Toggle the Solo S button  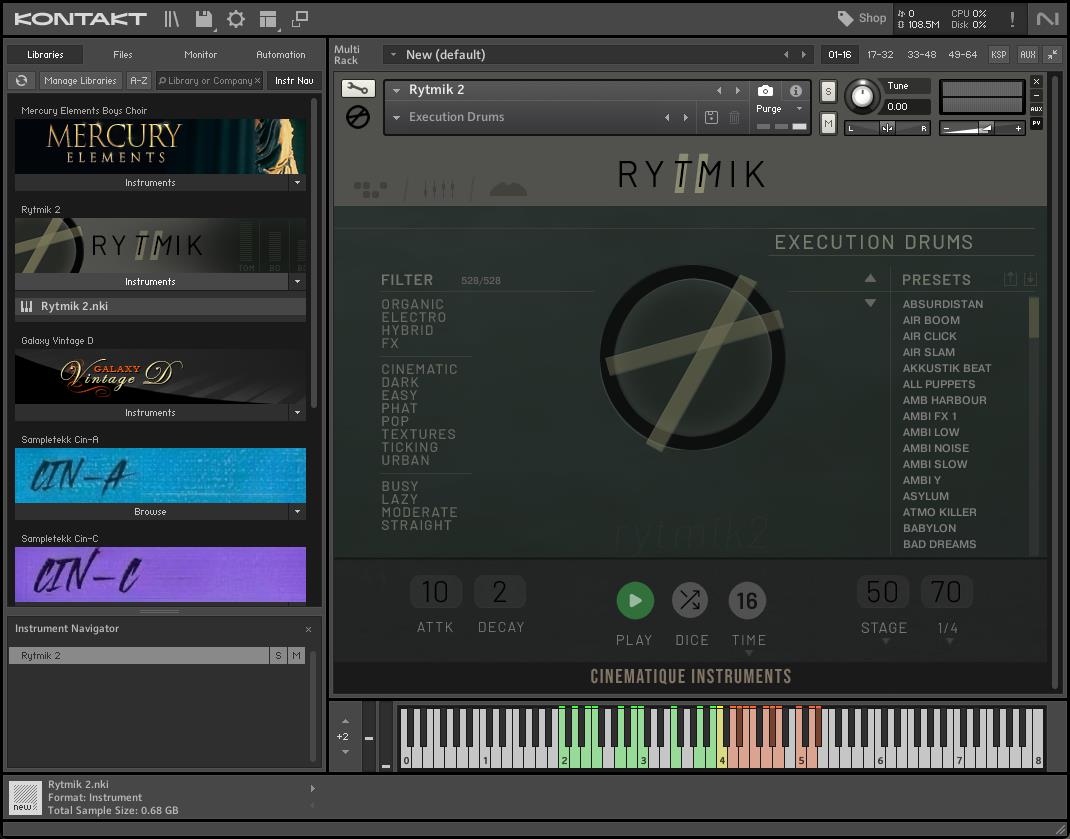(828, 91)
